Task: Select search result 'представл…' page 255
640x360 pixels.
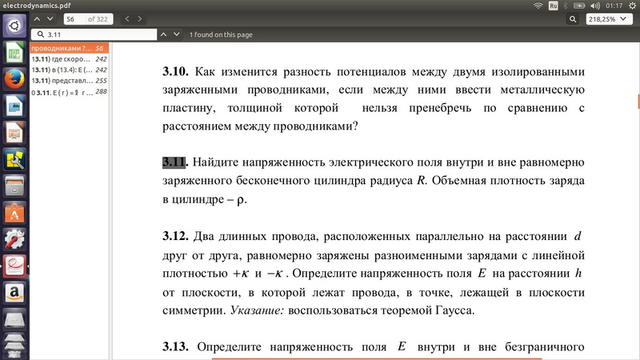Action: pos(69,81)
